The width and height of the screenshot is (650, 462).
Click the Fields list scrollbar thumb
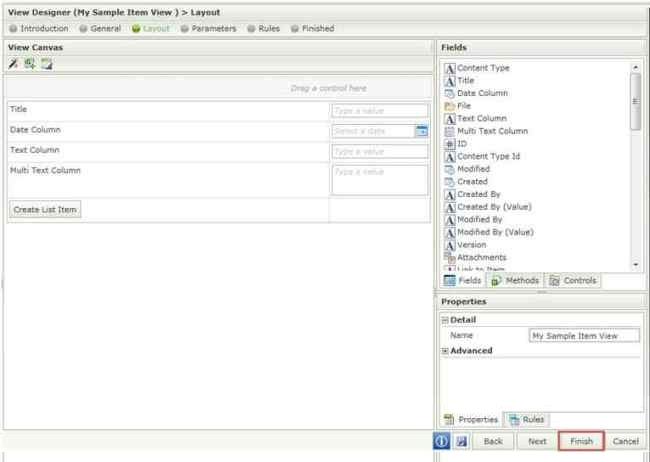click(x=635, y=102)
